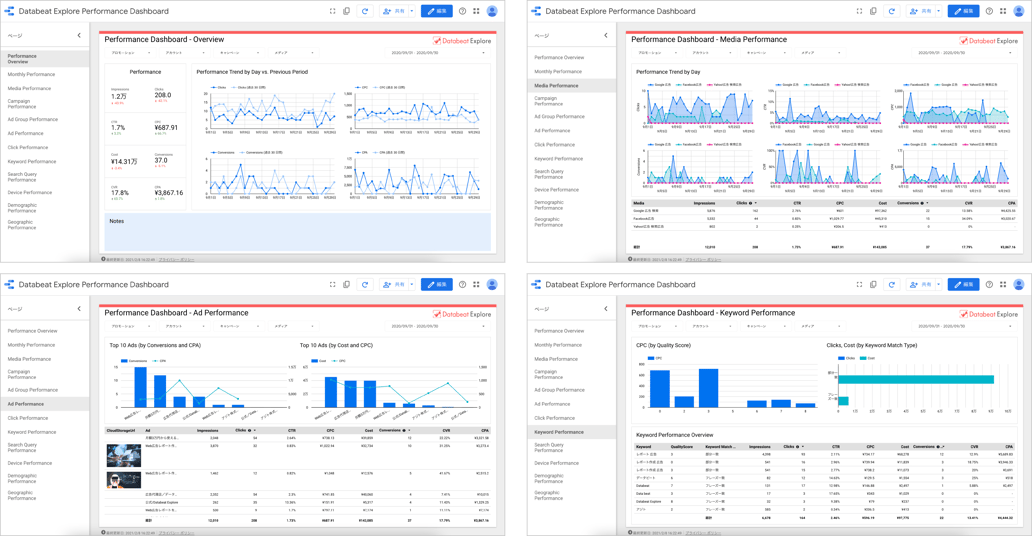Viewport: 1032px width, 536px height.
Task: Open Google apps grid in Overview window
Action: pos(476,11)
